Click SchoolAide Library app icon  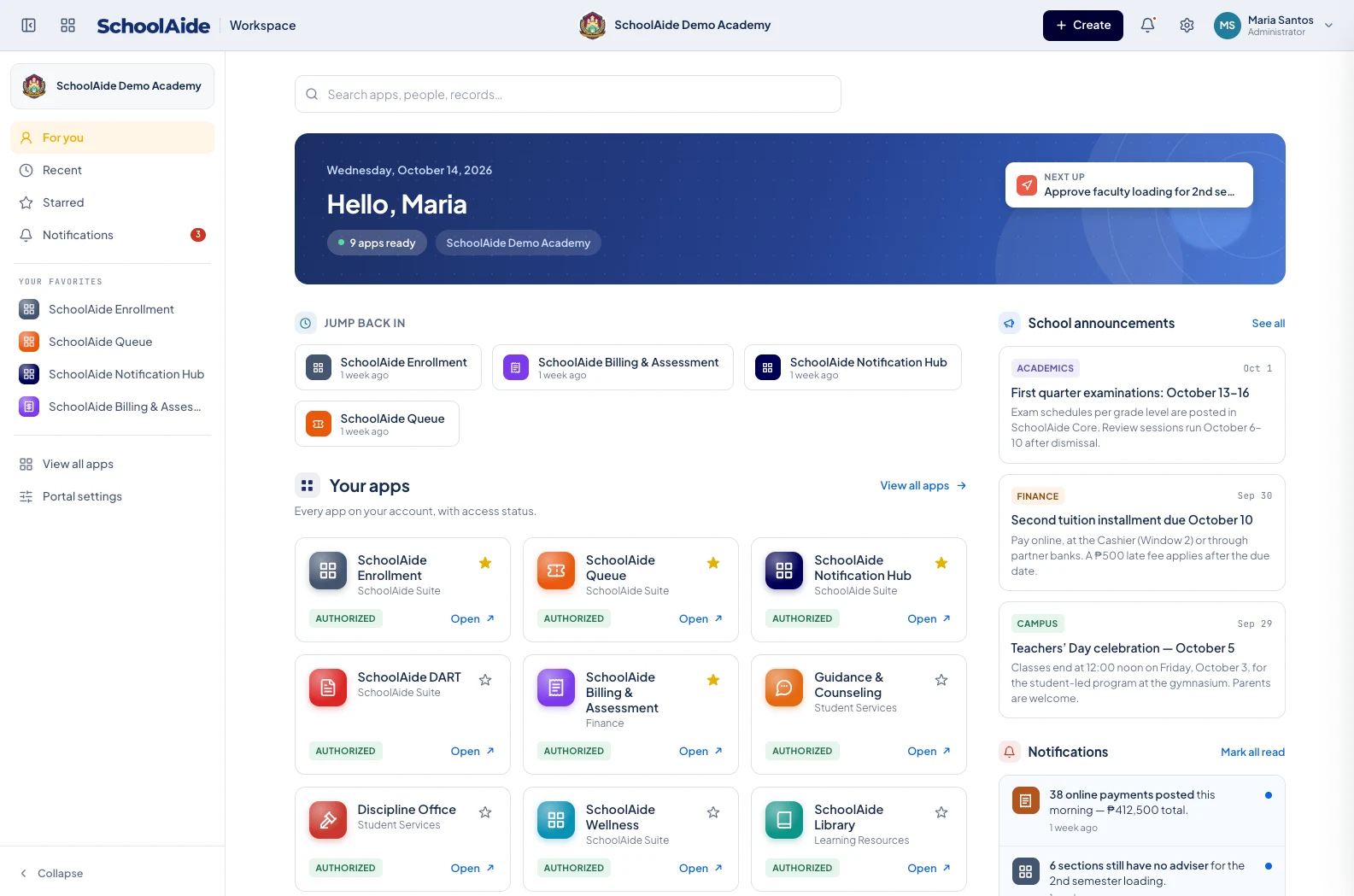coord(784,820)
